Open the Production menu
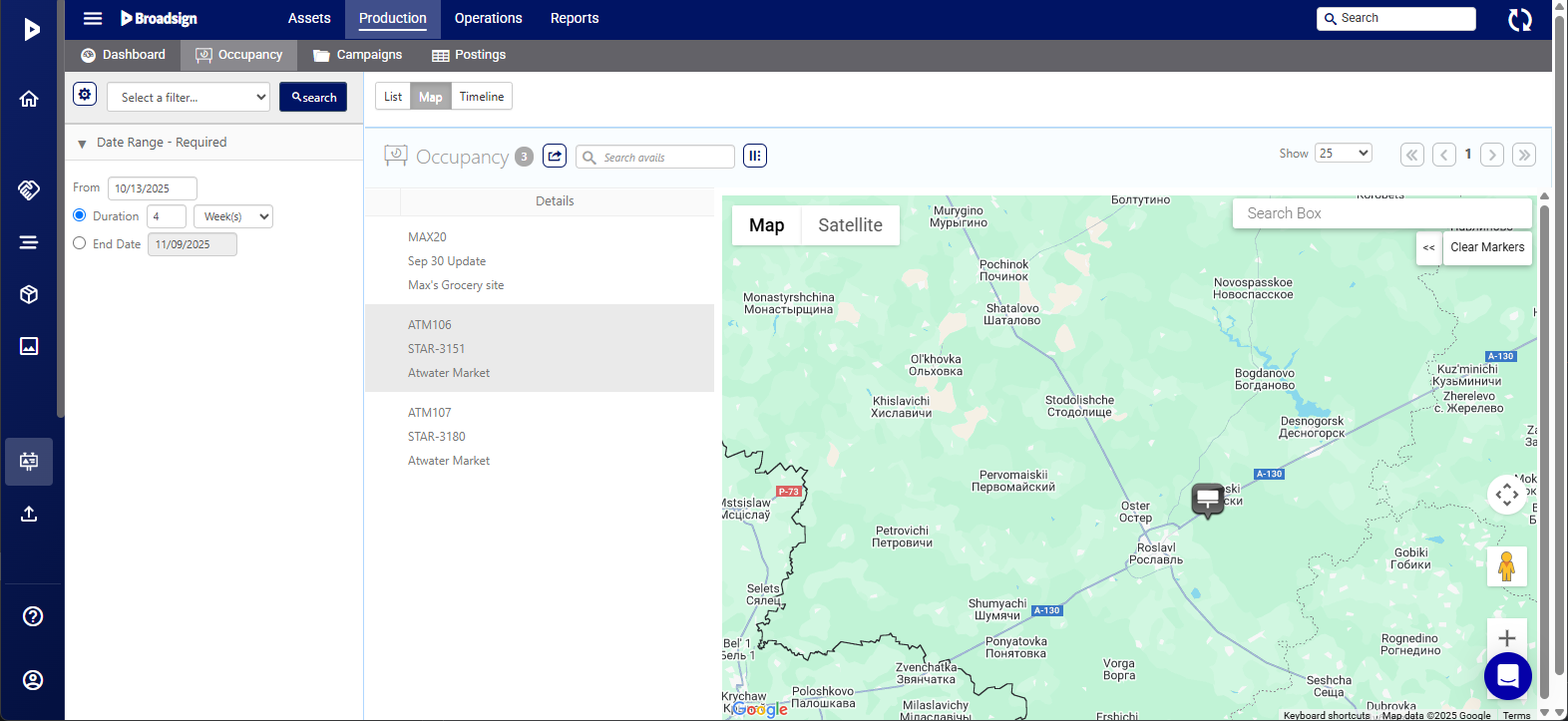 tap(393, 18)
